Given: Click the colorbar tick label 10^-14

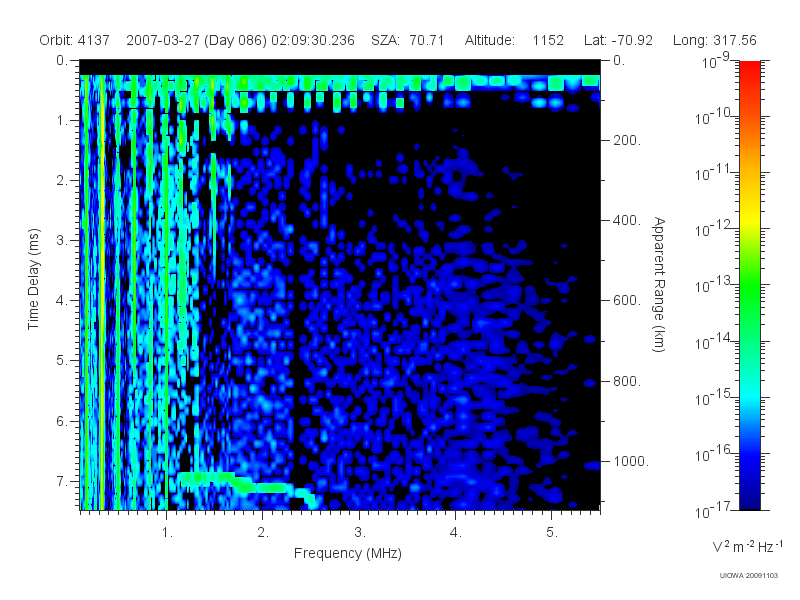Looking at the screenshot, I should click(715, 341).
